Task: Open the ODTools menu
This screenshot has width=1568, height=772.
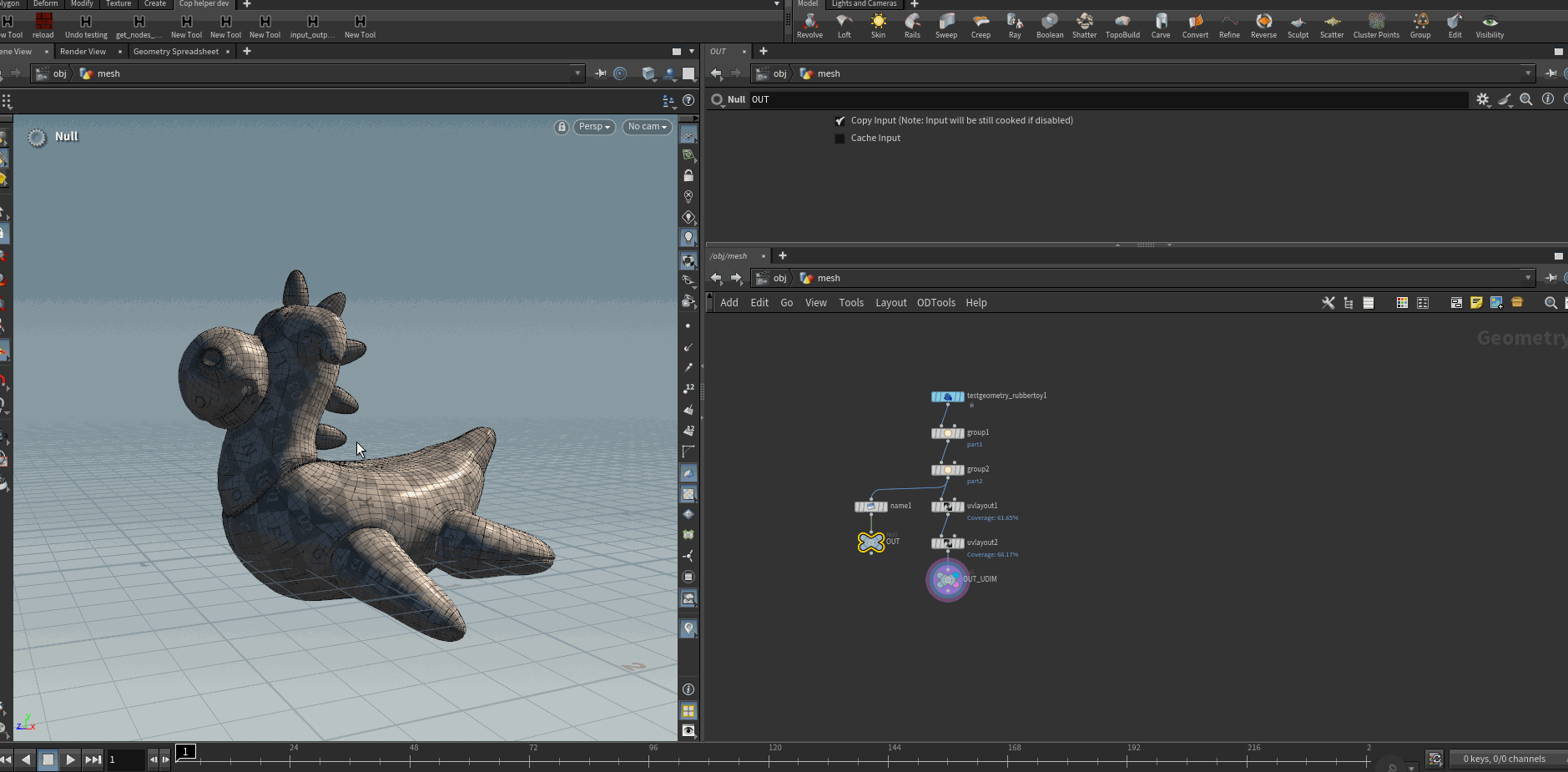Action: (935, 302)
